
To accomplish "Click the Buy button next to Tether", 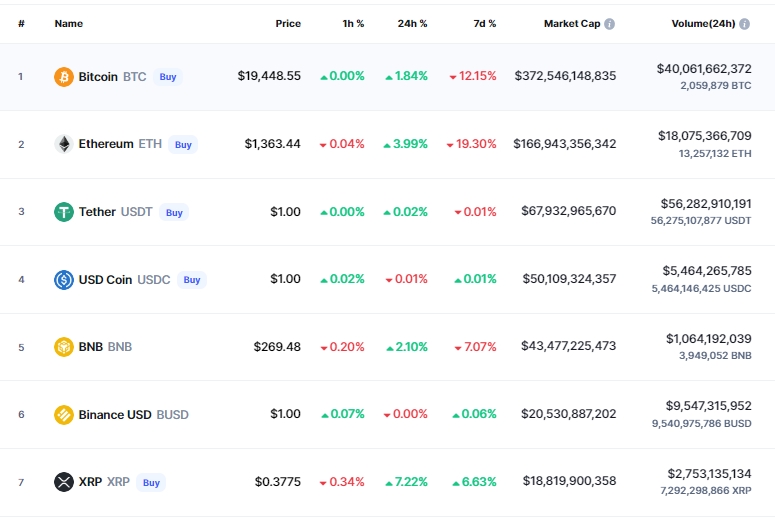I will [174, 213].
